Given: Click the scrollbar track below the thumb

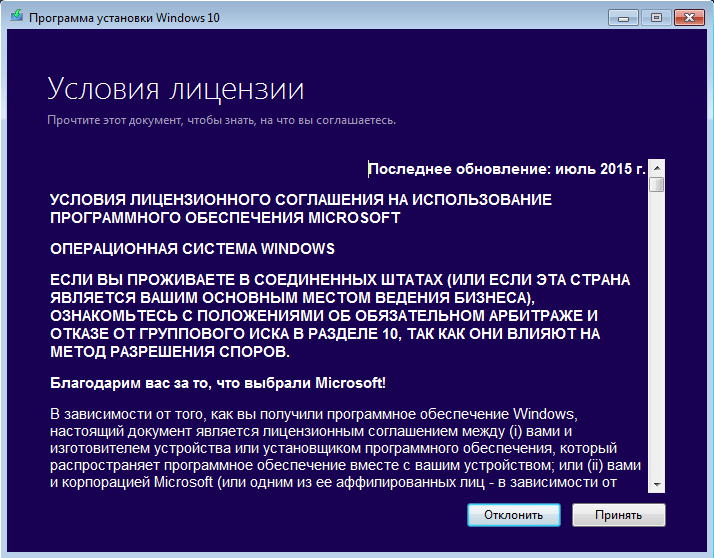Looking at the screenshot, I should 657,335.
